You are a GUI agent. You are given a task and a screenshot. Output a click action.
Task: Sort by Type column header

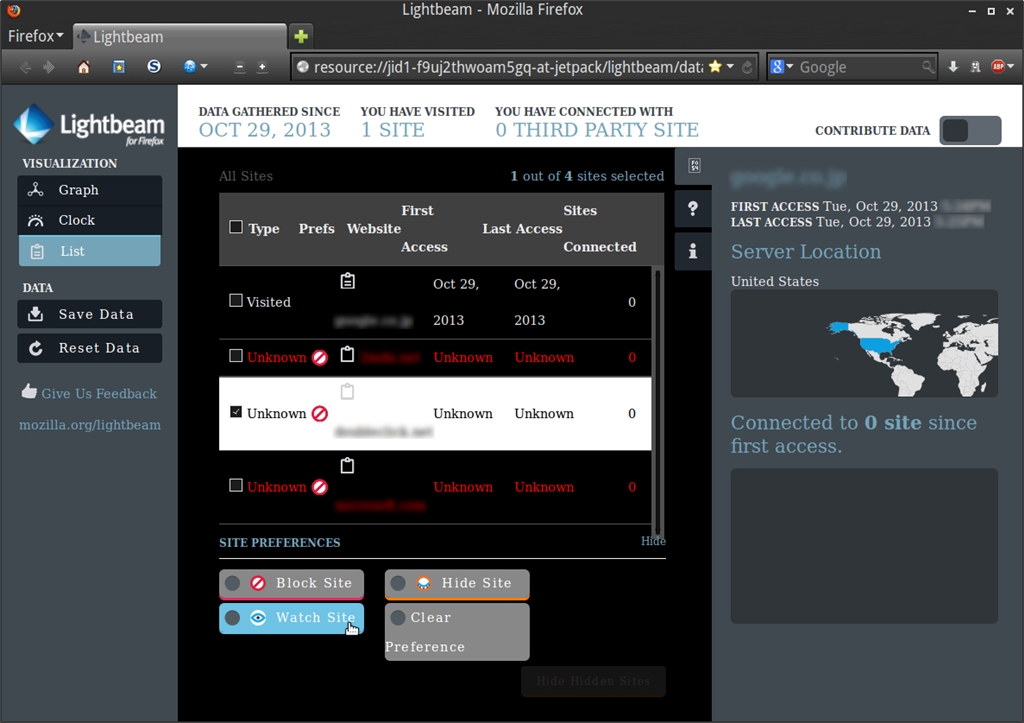[264, 229]
